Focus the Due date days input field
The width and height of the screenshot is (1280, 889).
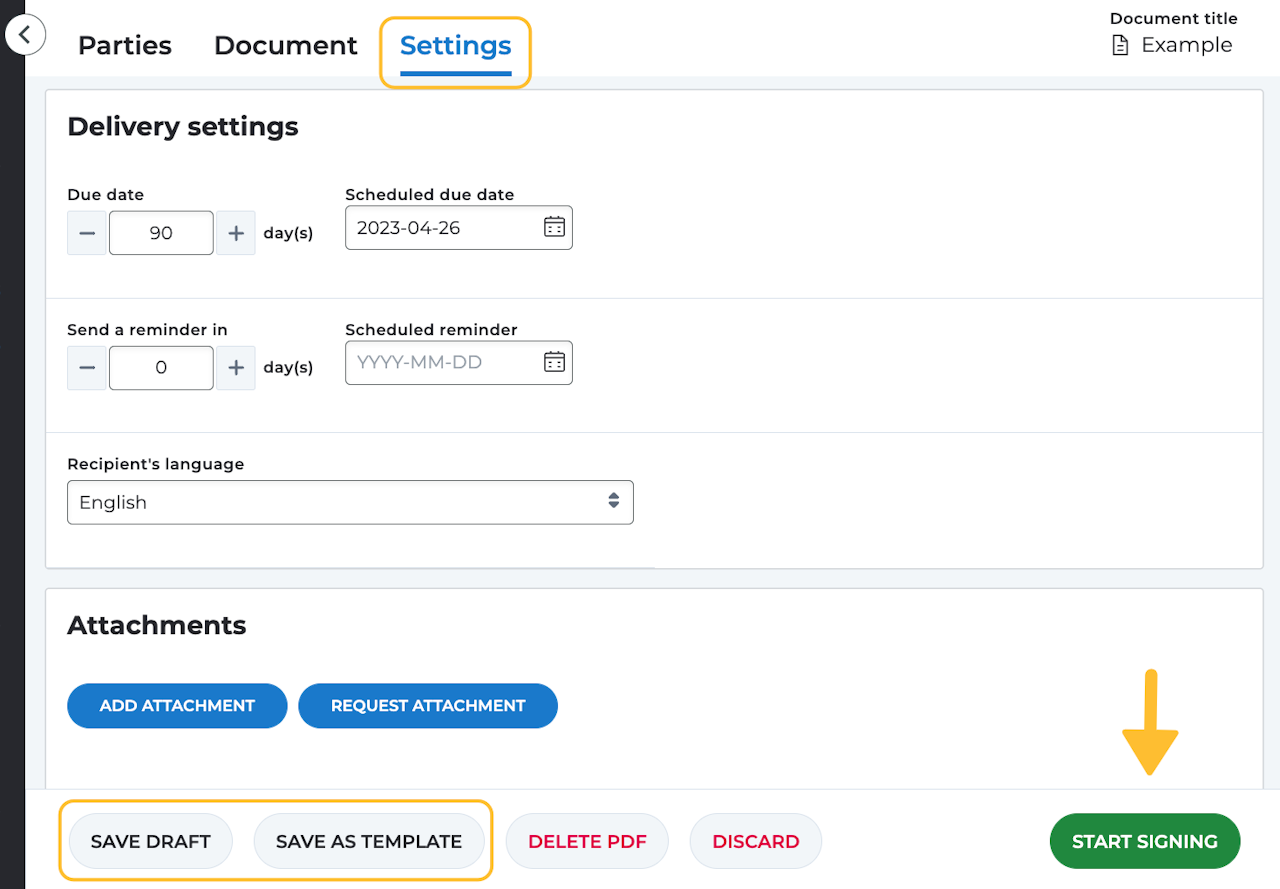pyautogui.click(x=161, y=233)
